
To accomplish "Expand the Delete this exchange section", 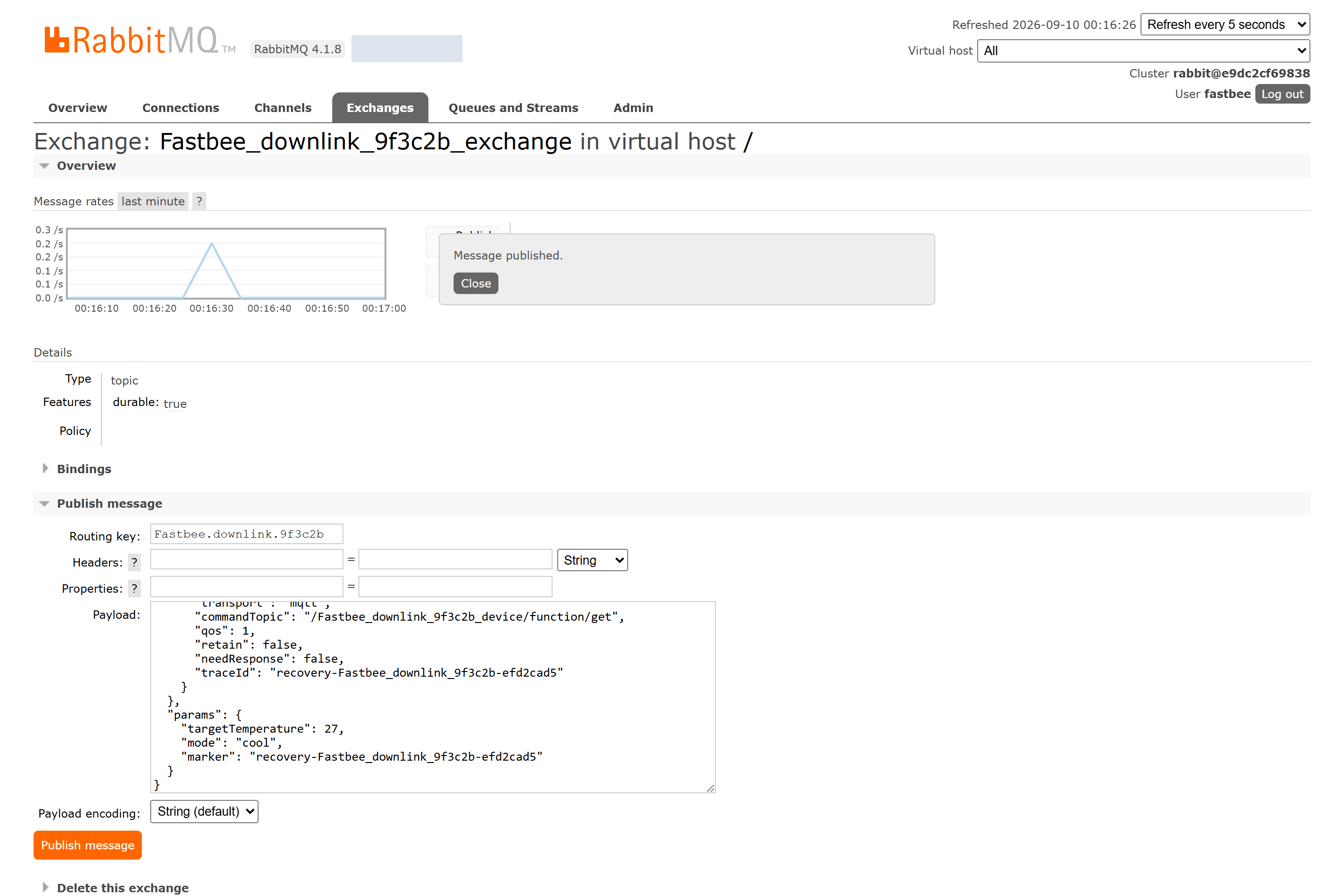I will click(122, 888).
